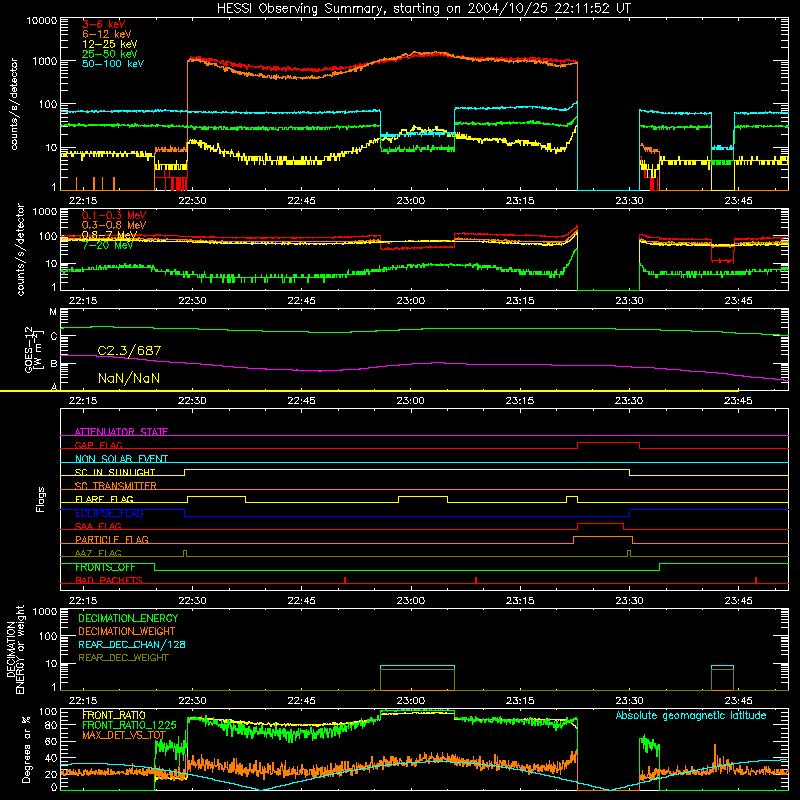
Task: Click the DECIMATION ENERGY or weight axis label
Action: (x=15, y=649)
